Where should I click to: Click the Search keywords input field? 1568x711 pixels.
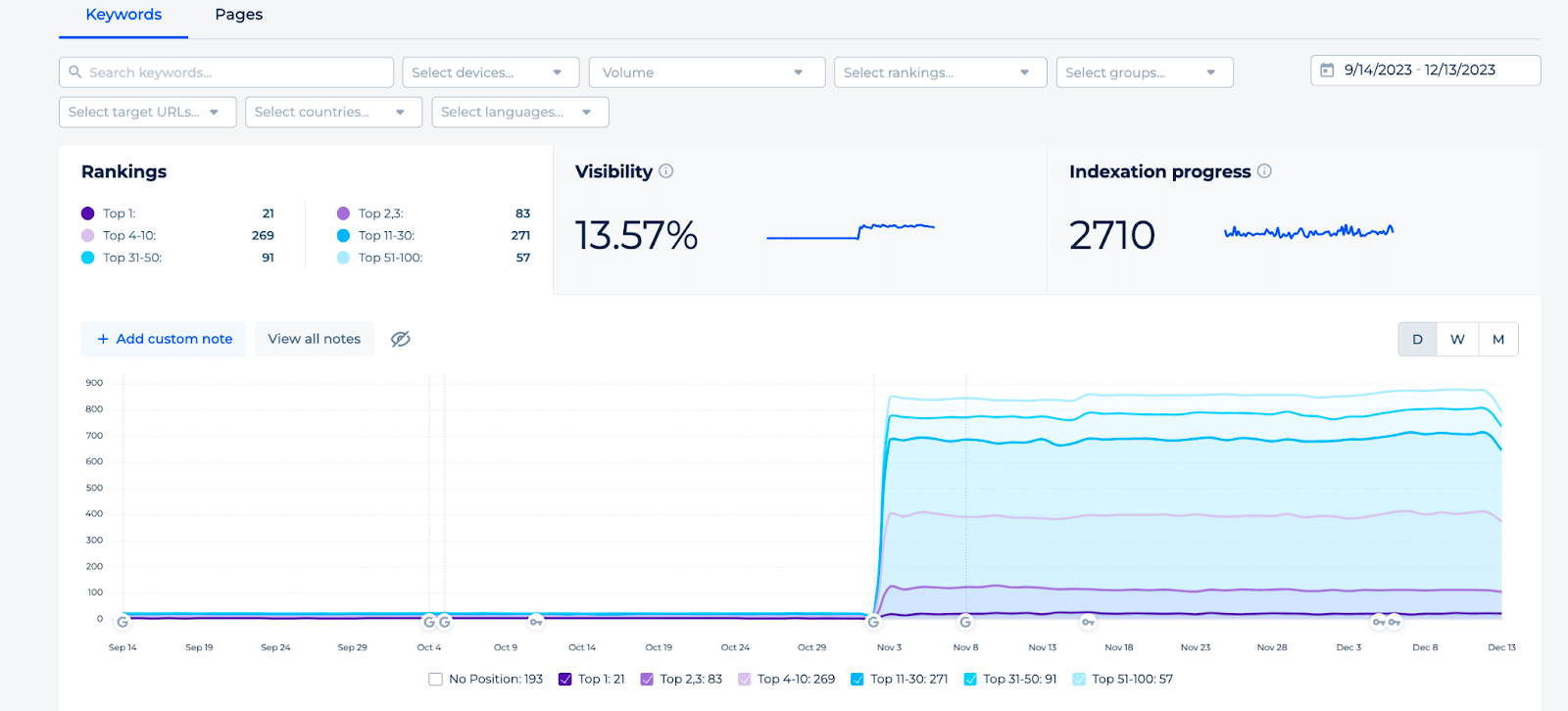pos(226,72)
